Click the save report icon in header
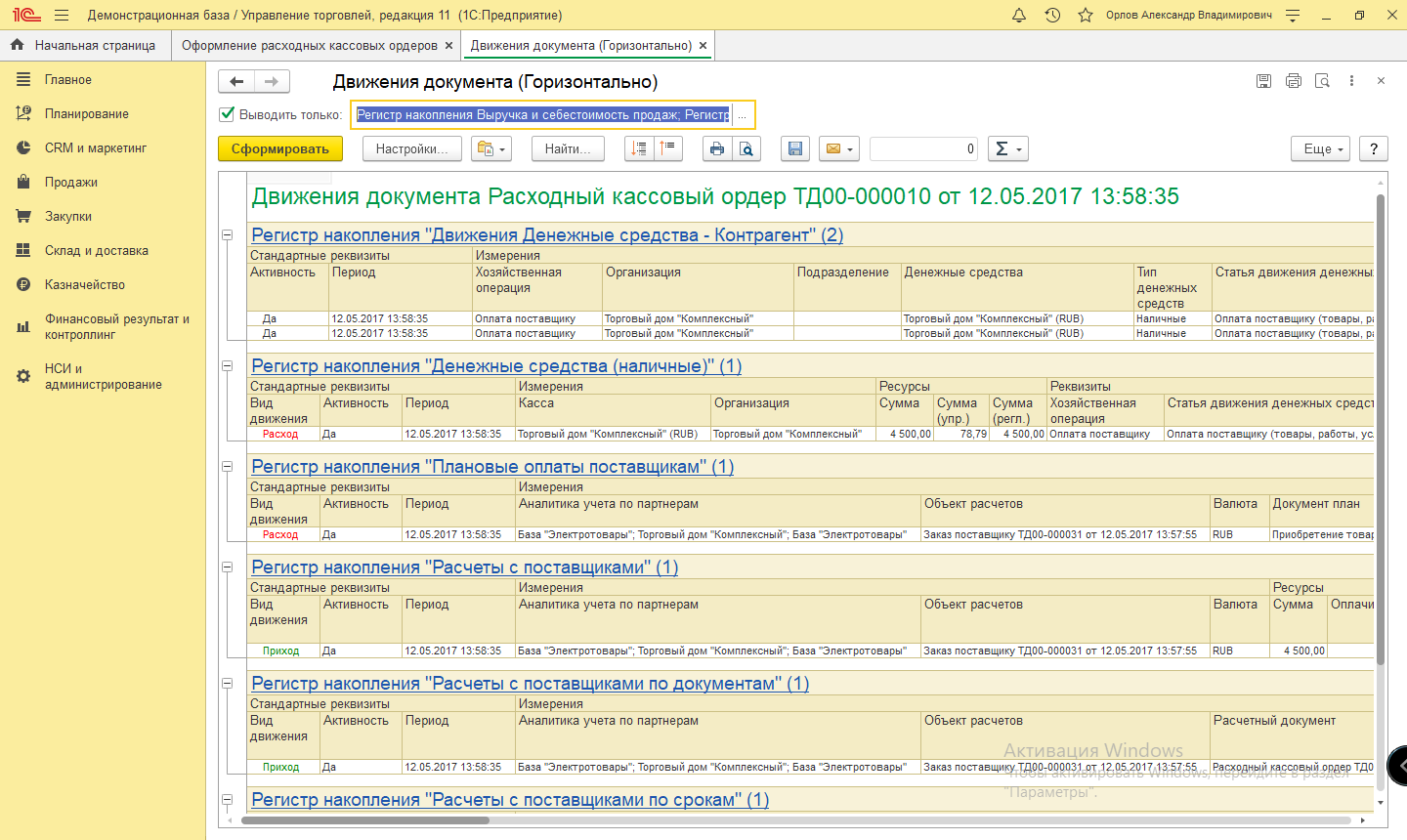The image size is (1407, 840). 1263,81
